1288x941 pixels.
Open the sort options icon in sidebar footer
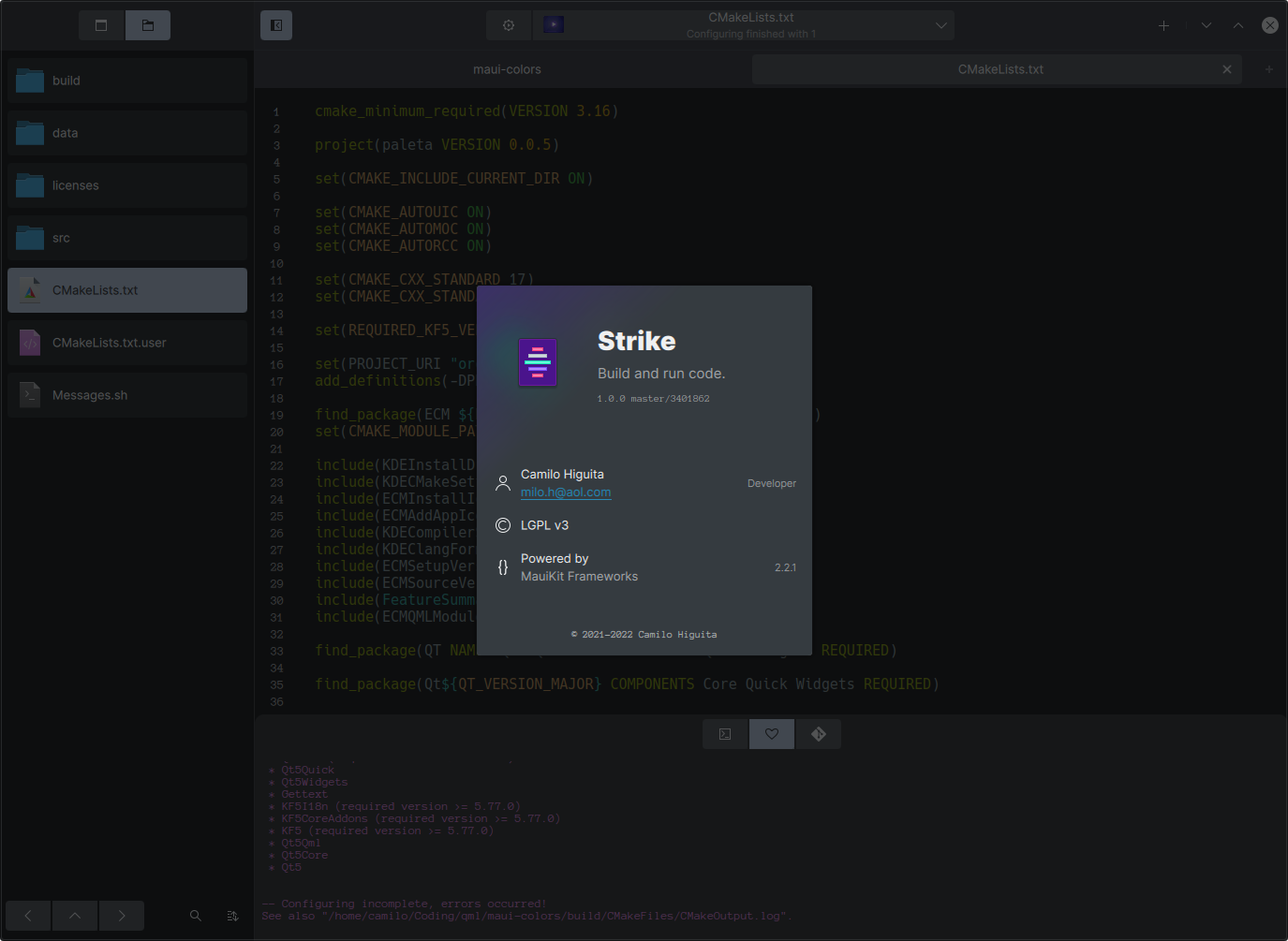pos(232,916)
